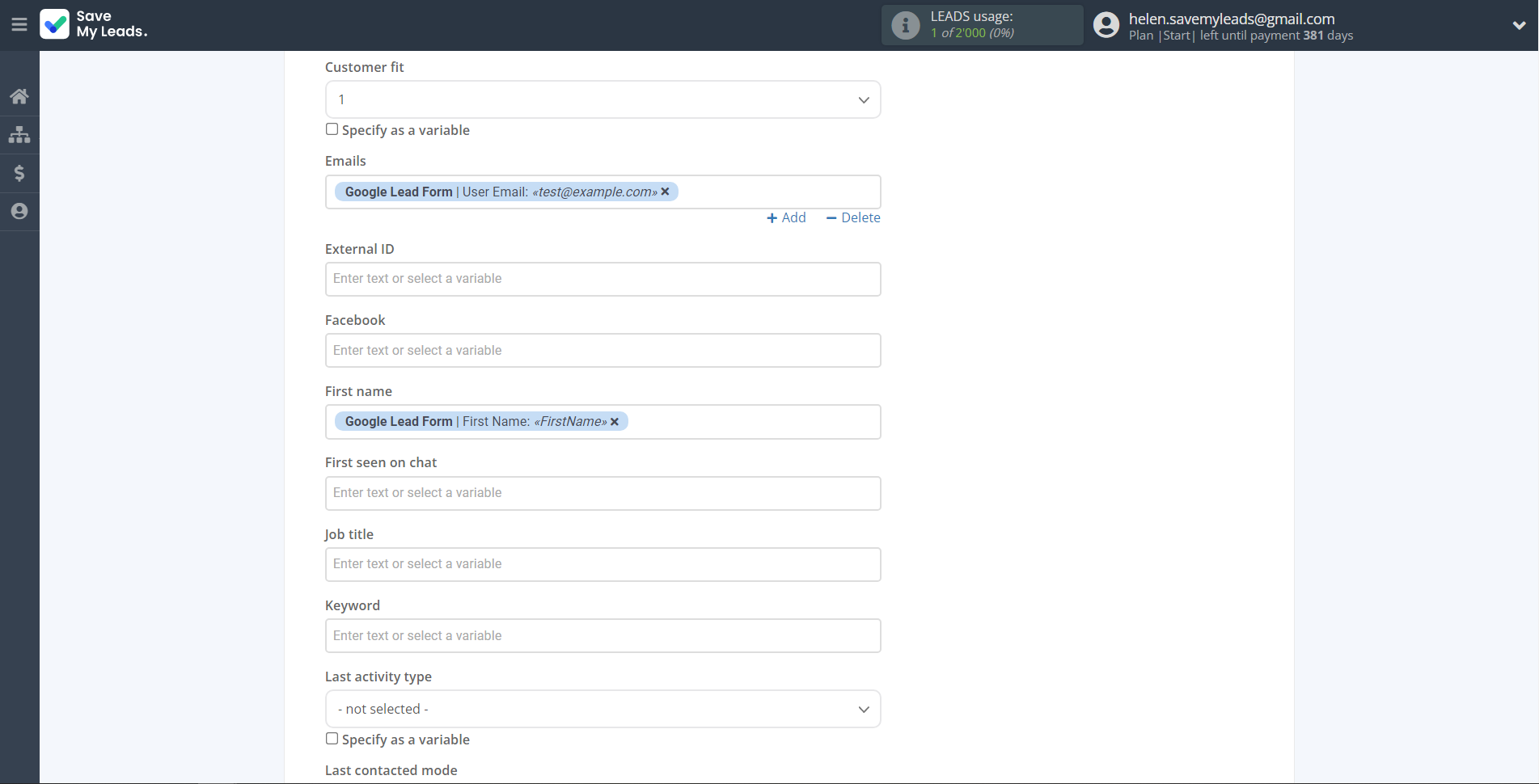Open the Last activity type dropdown

[x=602, y=709]
